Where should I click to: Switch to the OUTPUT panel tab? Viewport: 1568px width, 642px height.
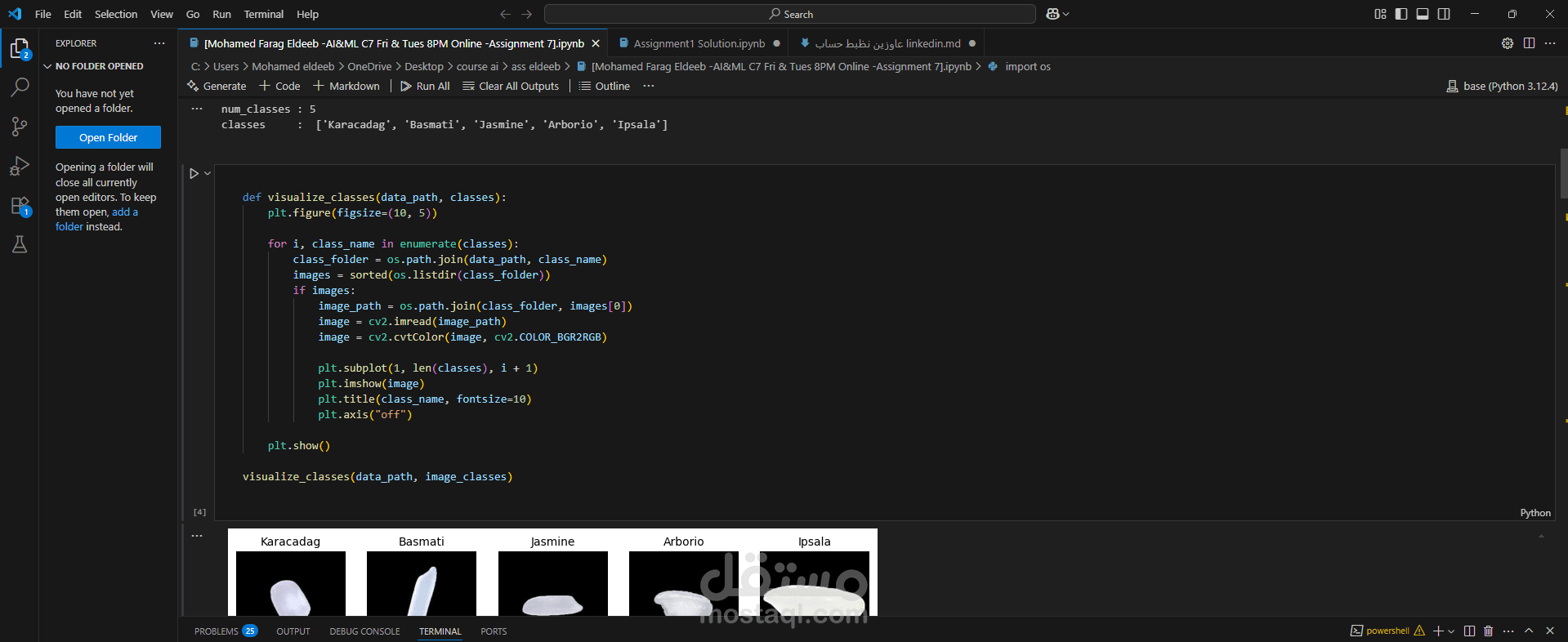coord(293,631)
